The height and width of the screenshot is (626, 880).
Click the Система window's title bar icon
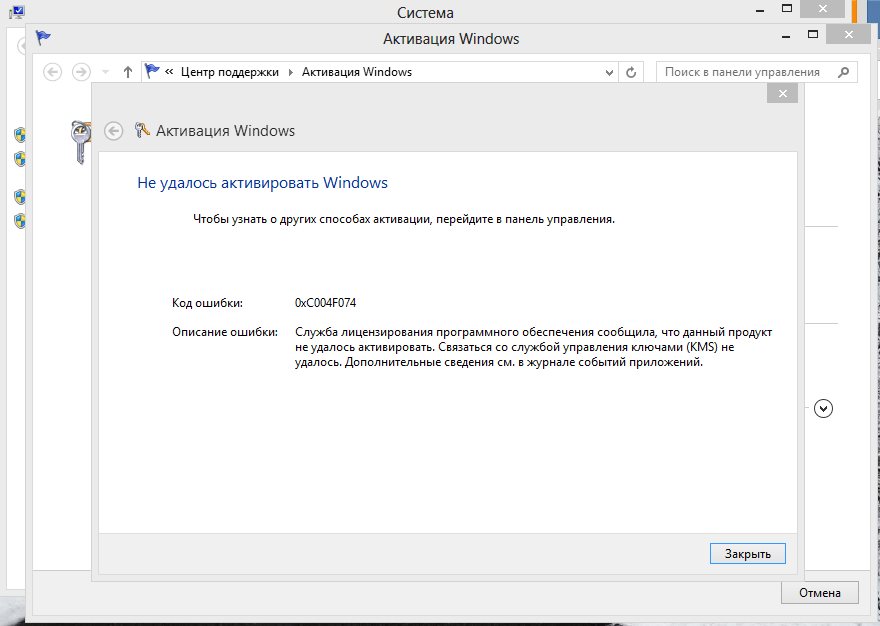17,11
